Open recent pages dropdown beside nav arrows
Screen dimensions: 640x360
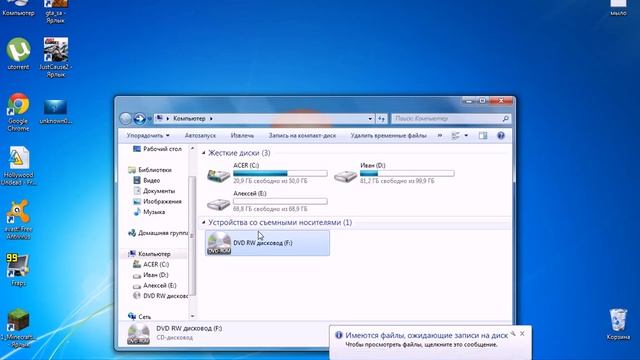click(x=149, y=119)
